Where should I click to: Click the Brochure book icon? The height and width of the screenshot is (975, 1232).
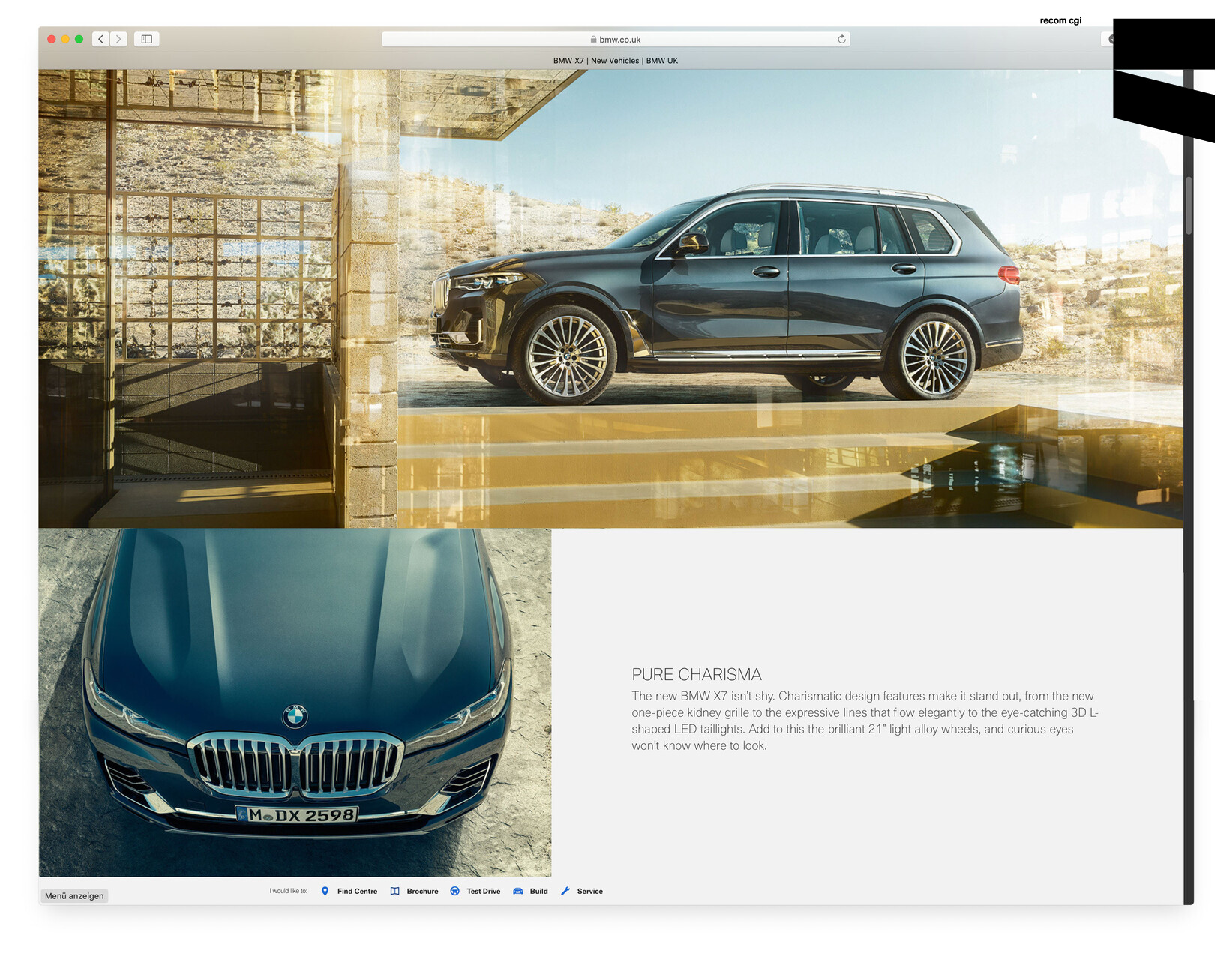[394, 891]
